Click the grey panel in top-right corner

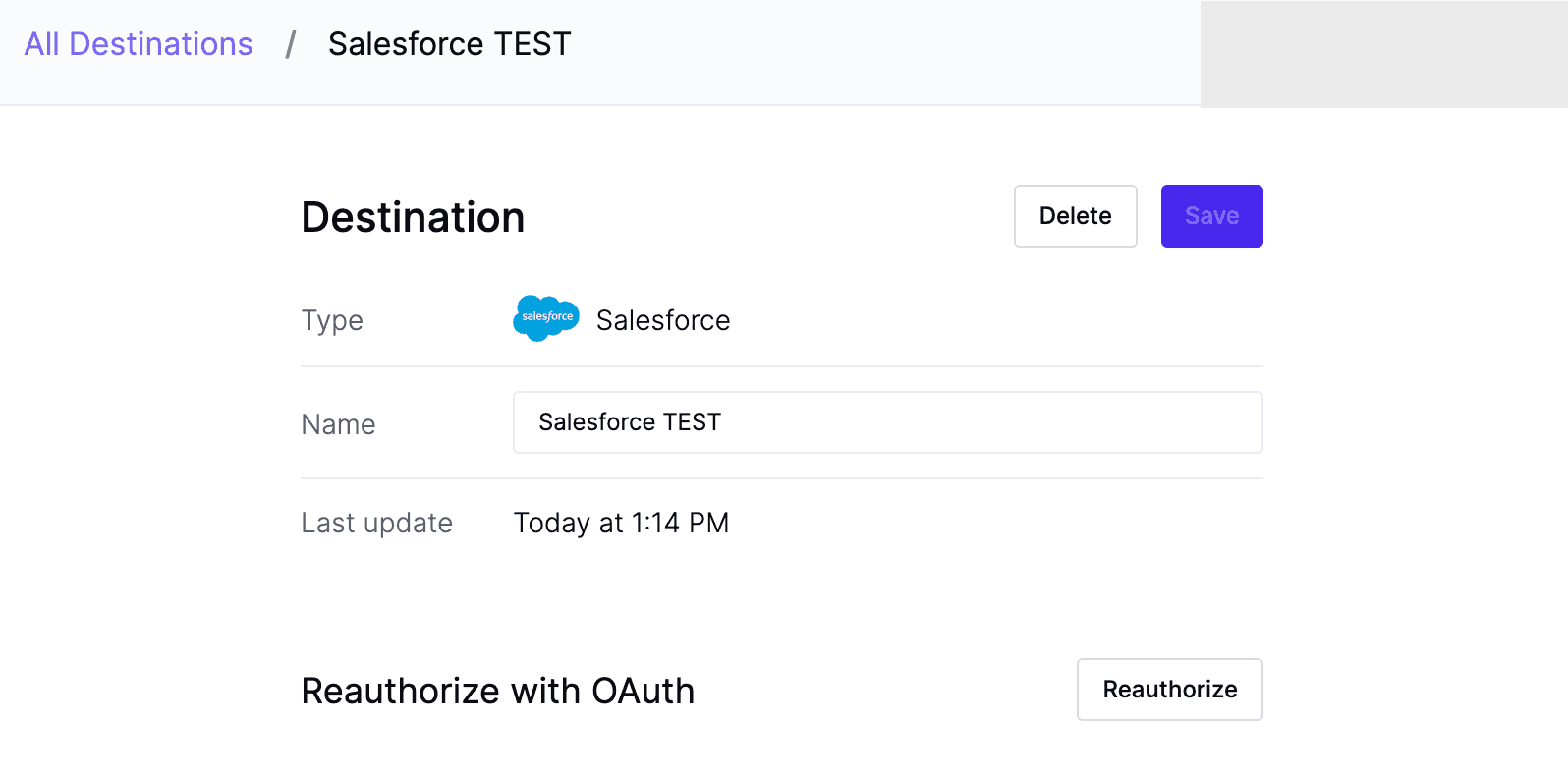[1383, 54]
